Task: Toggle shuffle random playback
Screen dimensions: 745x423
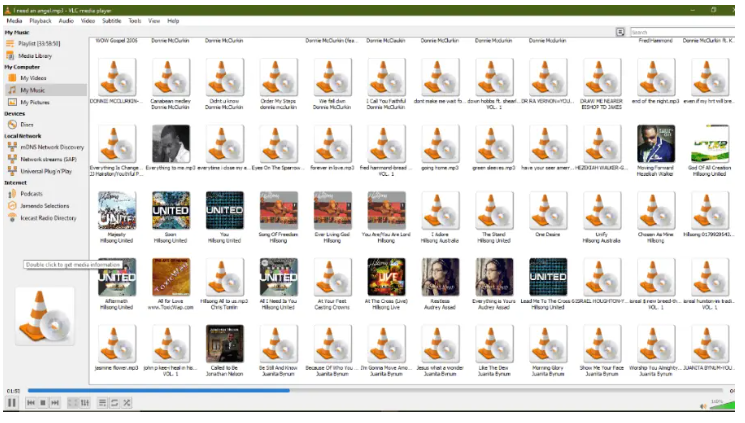Action: click(127, 403)
